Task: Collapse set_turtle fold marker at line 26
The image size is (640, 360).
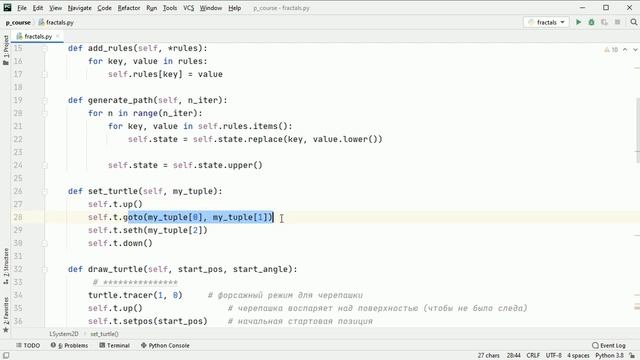Action: click(x=44, y=191)
